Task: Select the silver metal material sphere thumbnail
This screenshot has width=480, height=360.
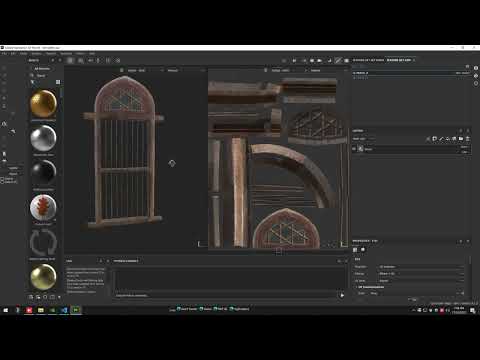Action: coord(43,138)
